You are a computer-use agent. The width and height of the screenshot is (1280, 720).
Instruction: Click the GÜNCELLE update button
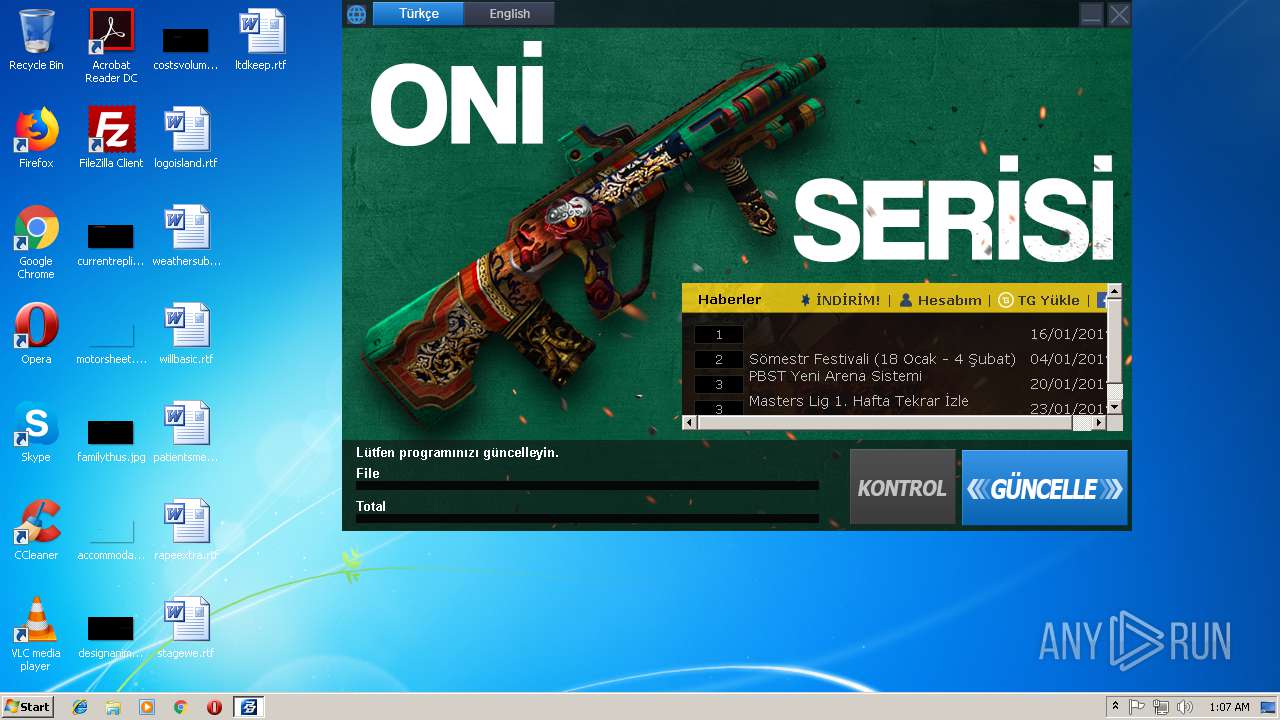pyautogui.click(x=1044, y=487)
